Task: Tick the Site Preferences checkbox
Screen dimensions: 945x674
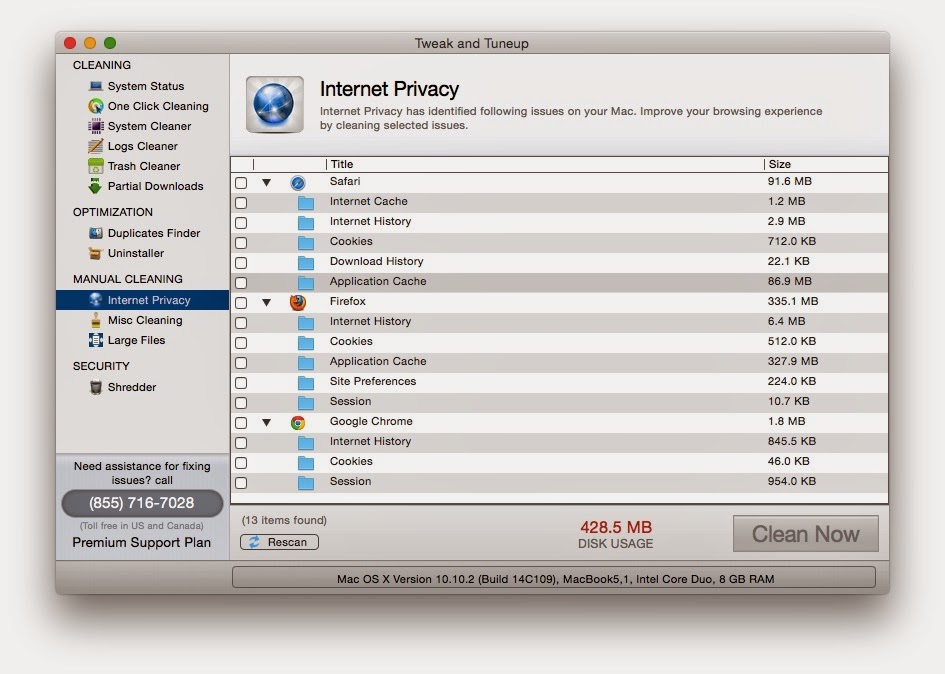Action: (x=241, y=383)
